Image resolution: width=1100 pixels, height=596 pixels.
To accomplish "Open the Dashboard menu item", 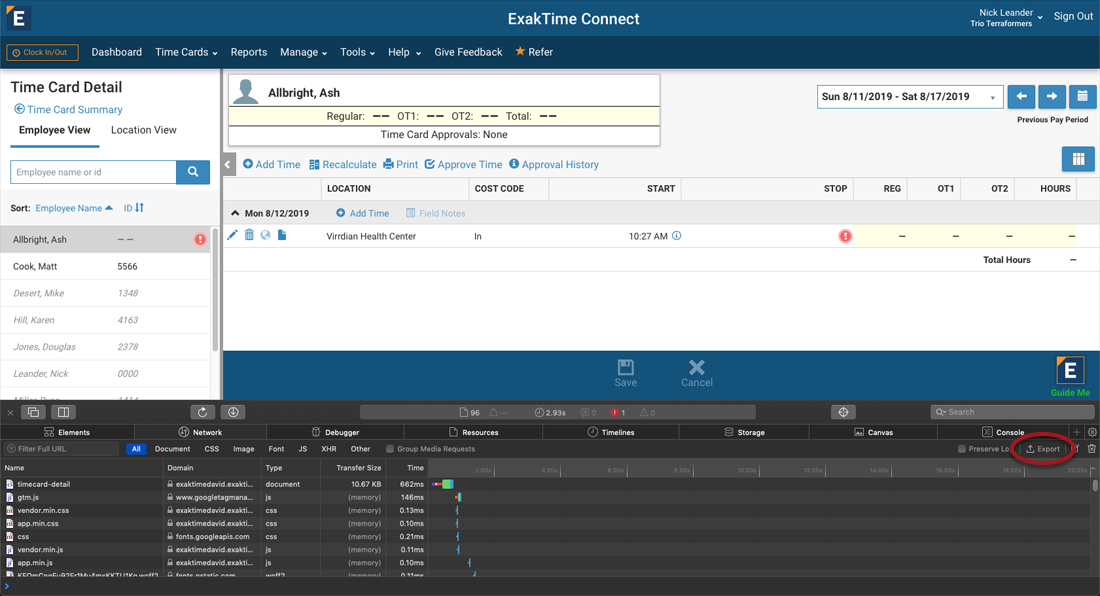I will 116,52.
